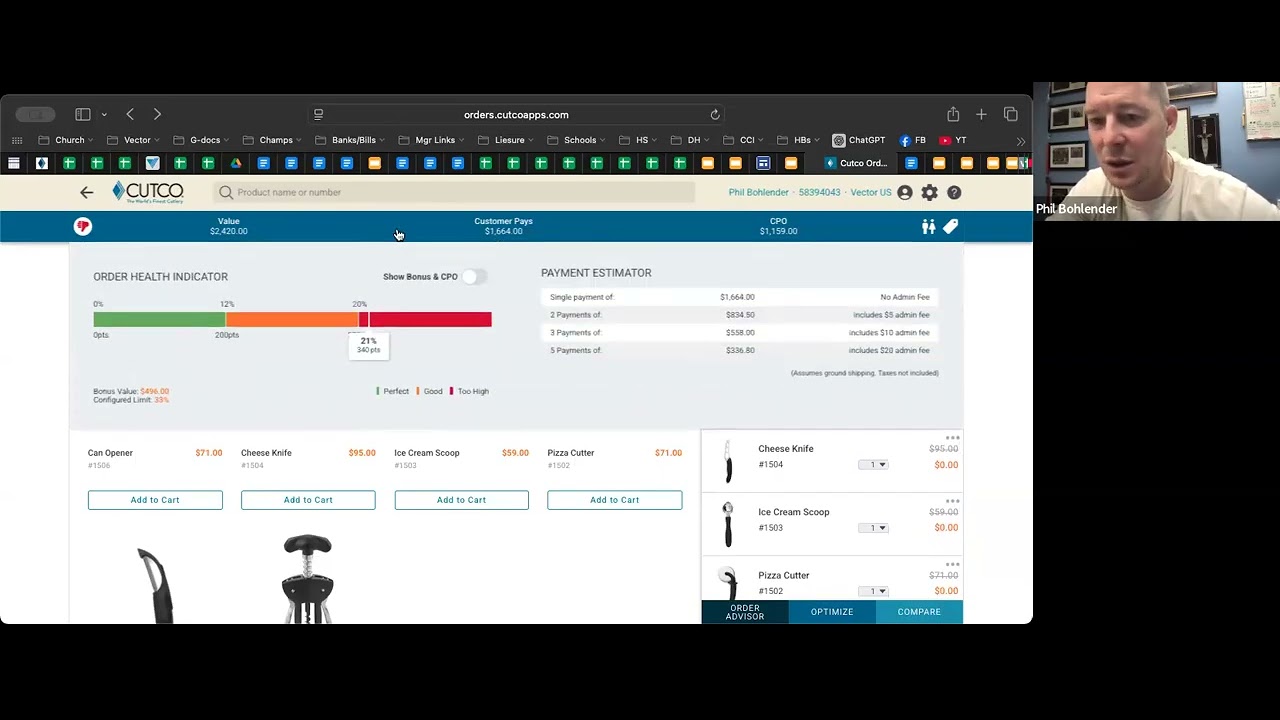The width and height of the screenshot is (1280, 720).
Task: Open the Liesure bookmarks folder
Action: [505, 141]
